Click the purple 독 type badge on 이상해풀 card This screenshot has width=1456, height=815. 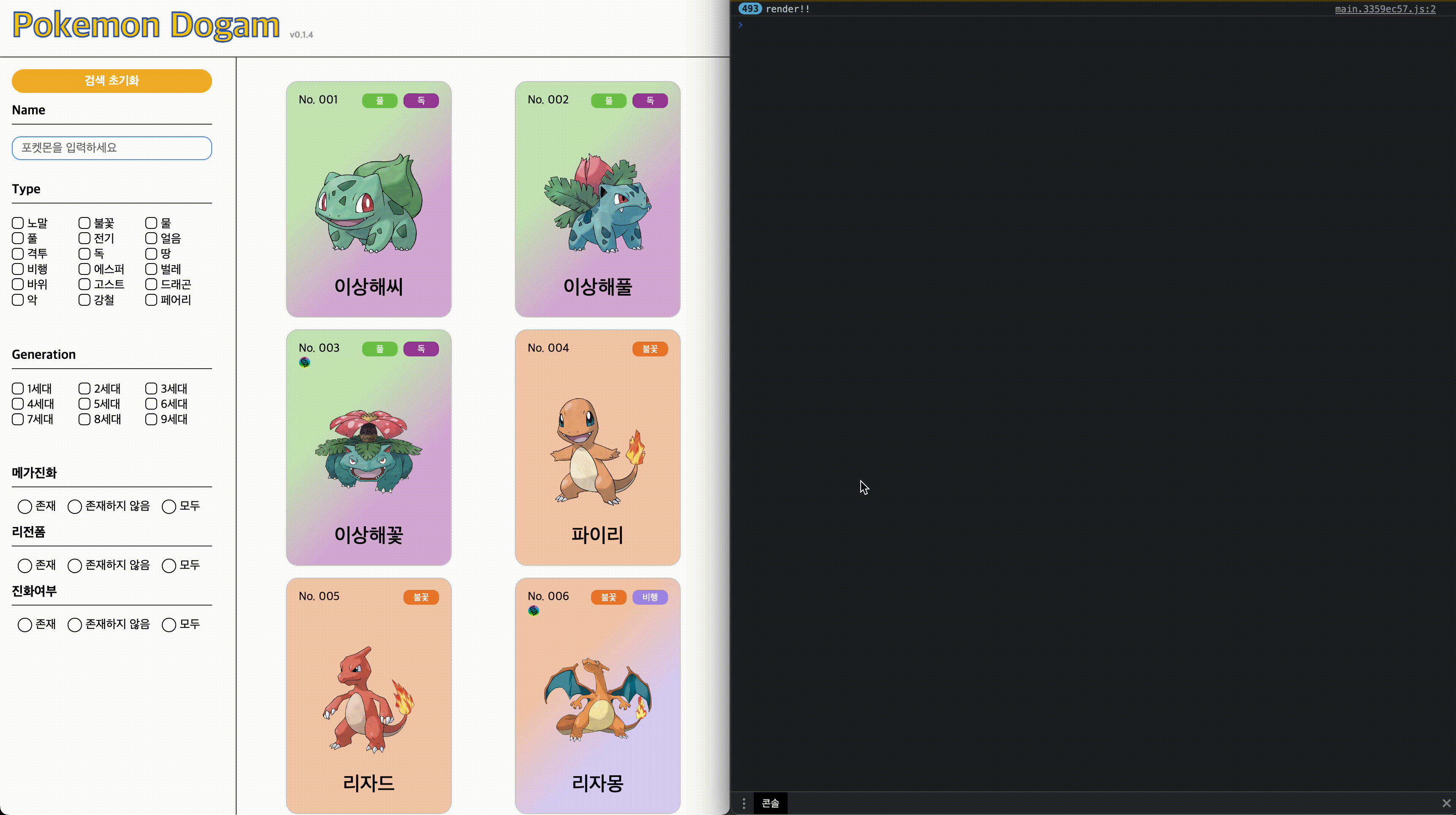[x=650, y=101]
